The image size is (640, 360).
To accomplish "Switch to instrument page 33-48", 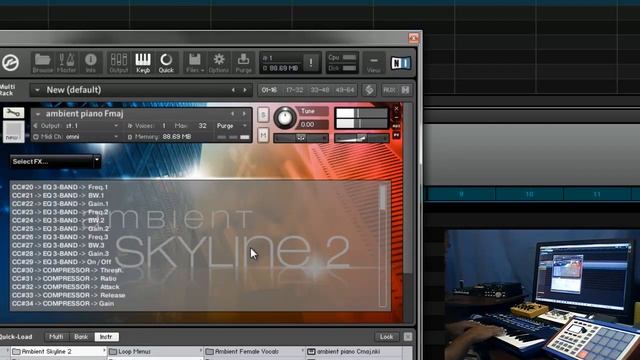I will point(320,90).
